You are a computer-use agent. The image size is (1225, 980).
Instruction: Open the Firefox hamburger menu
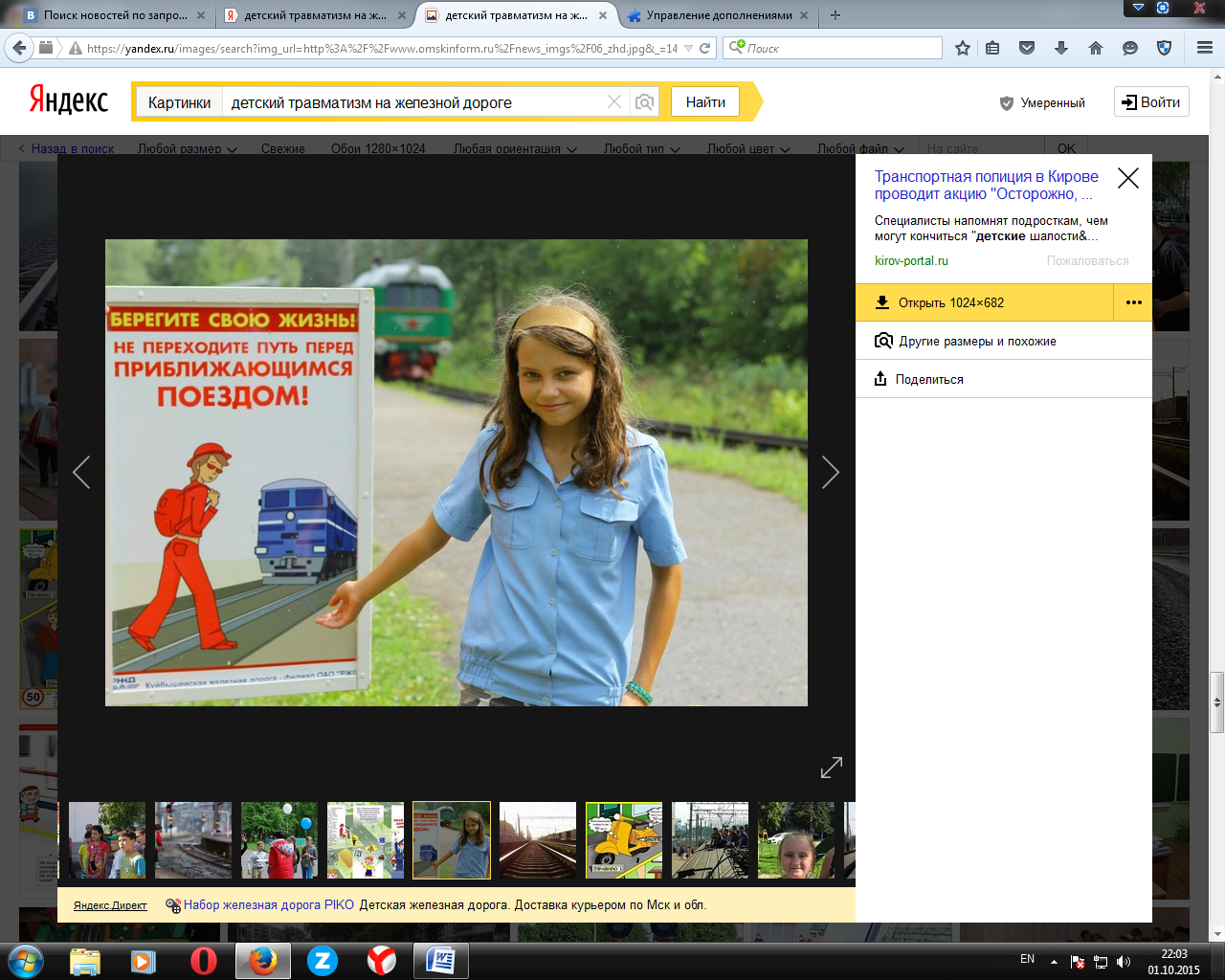(x=1205, y=48)
